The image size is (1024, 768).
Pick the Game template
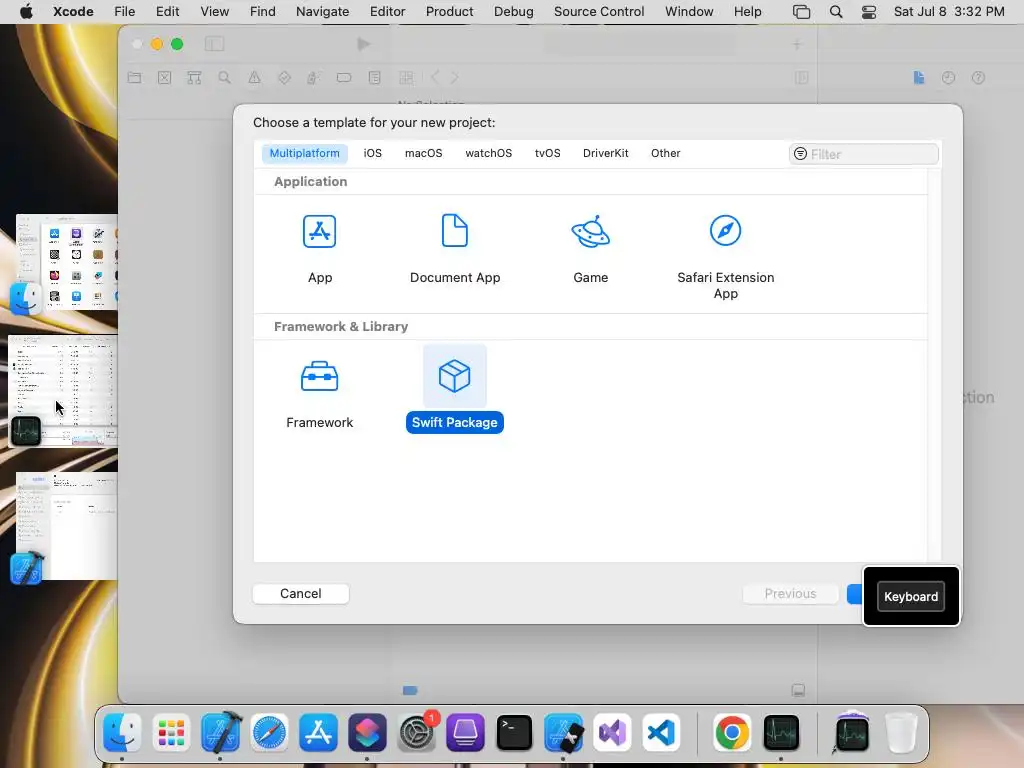(x=590, y=248)
